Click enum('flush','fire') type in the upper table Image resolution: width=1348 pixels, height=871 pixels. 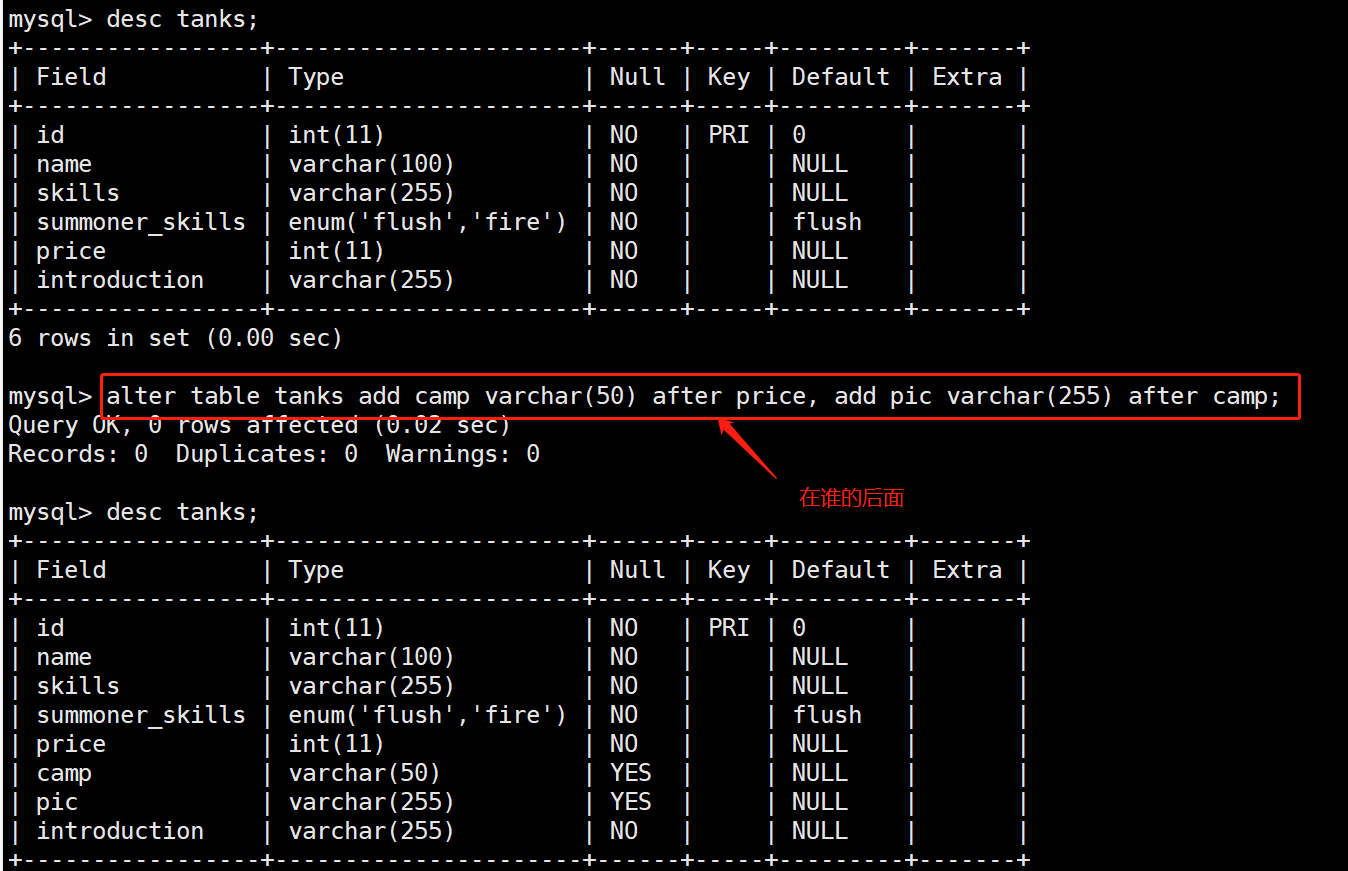coord(428,223)
